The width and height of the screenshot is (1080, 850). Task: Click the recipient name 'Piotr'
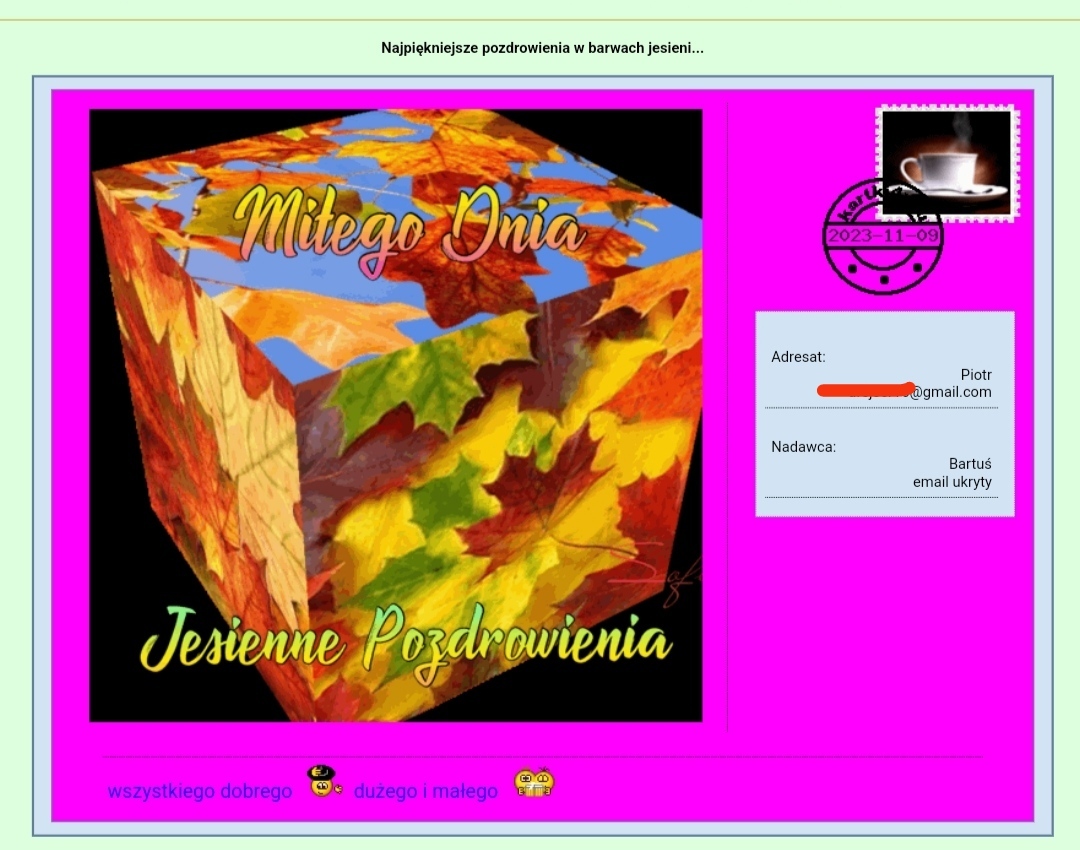point(976,375)
